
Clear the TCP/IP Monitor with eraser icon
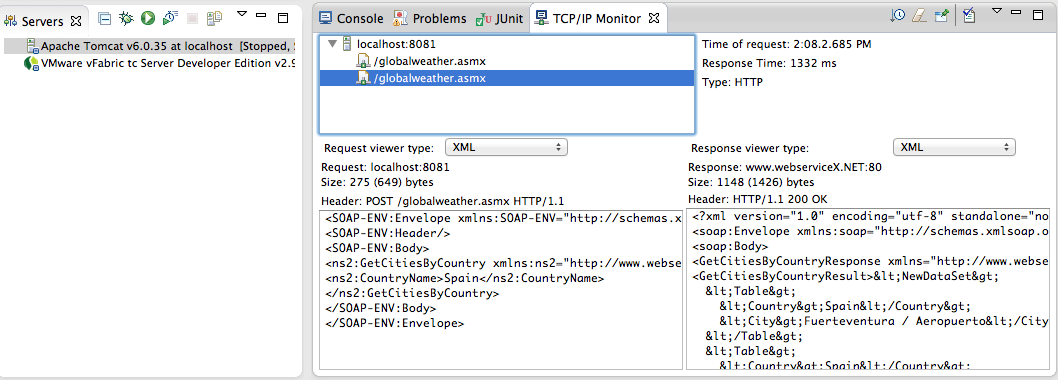pyautogui.click(x=919, y=16)
